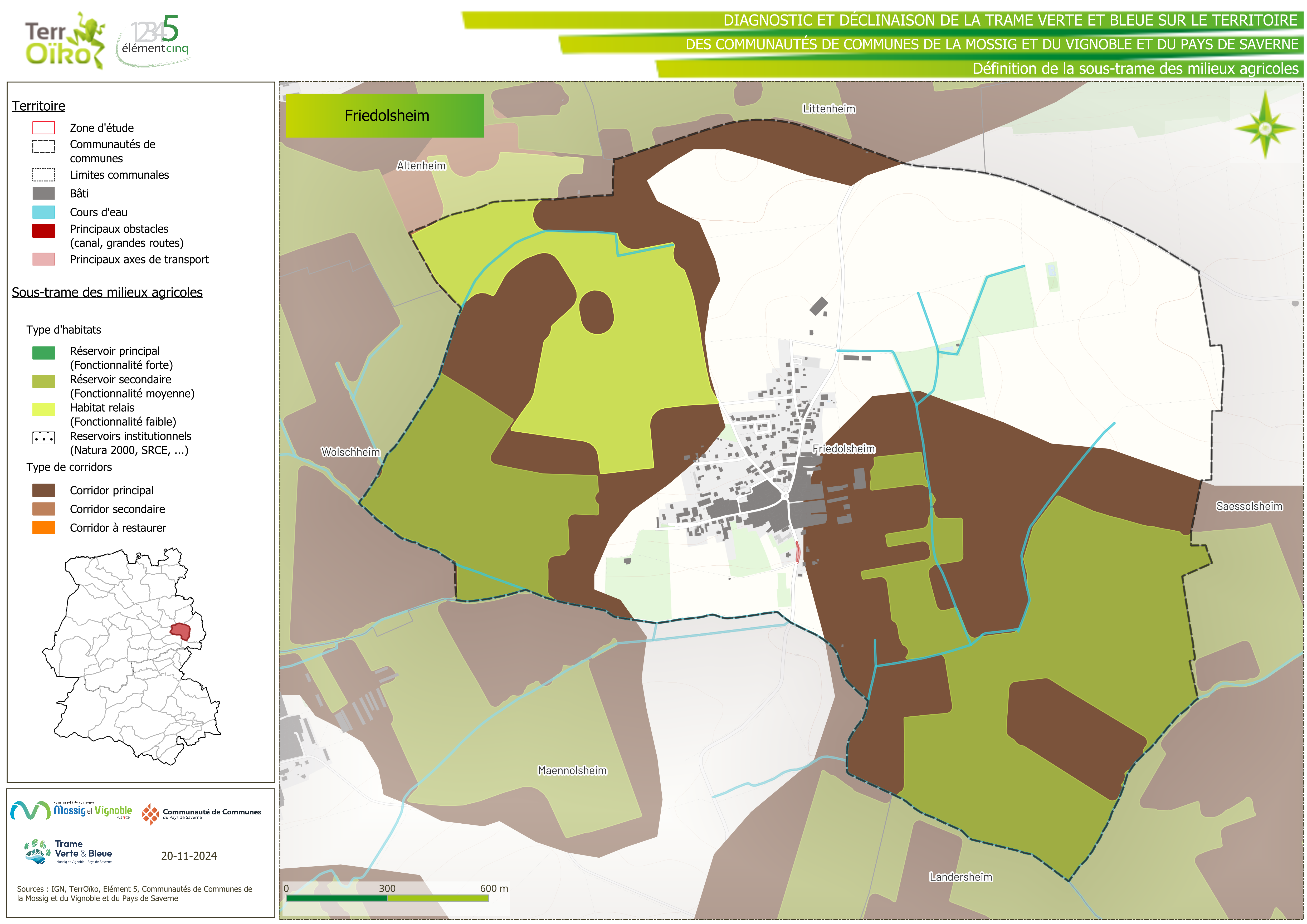Screen dimensions: 1307x924
Task: Click the Cours d'eau blue swatch
Action: [x=43, y=212]
